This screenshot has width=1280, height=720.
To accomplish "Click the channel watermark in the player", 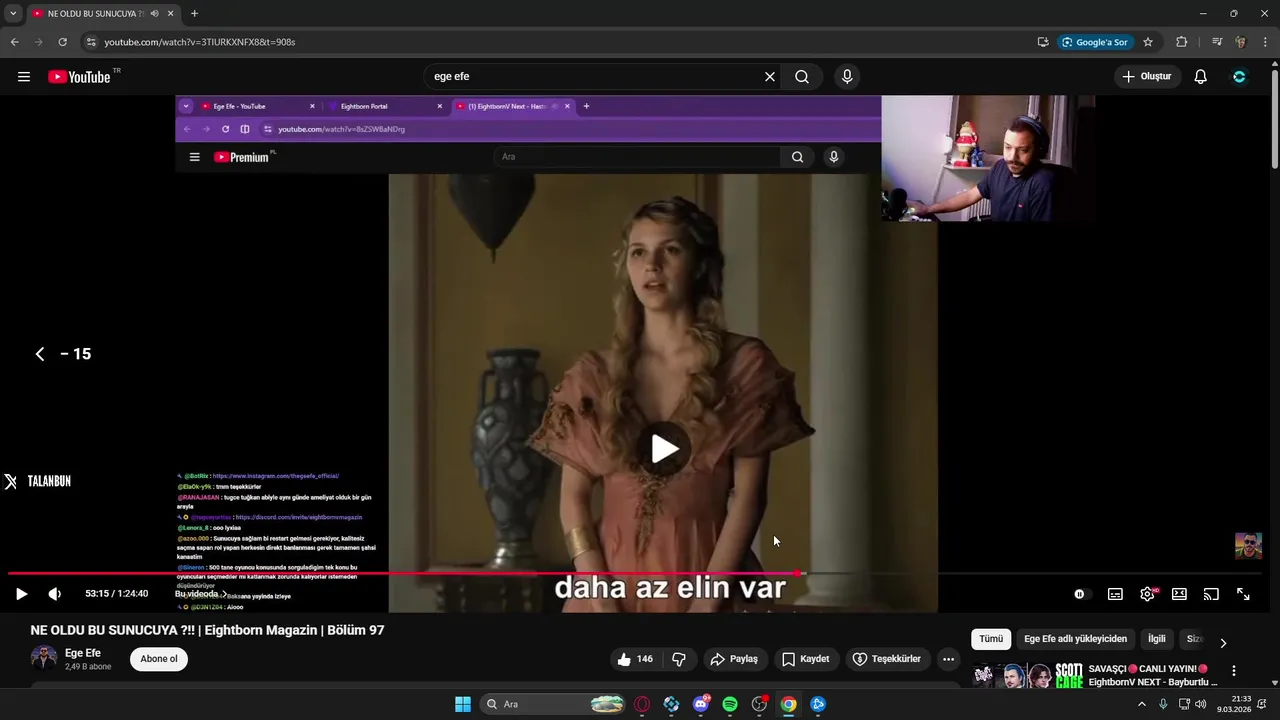I will 1248,546.
